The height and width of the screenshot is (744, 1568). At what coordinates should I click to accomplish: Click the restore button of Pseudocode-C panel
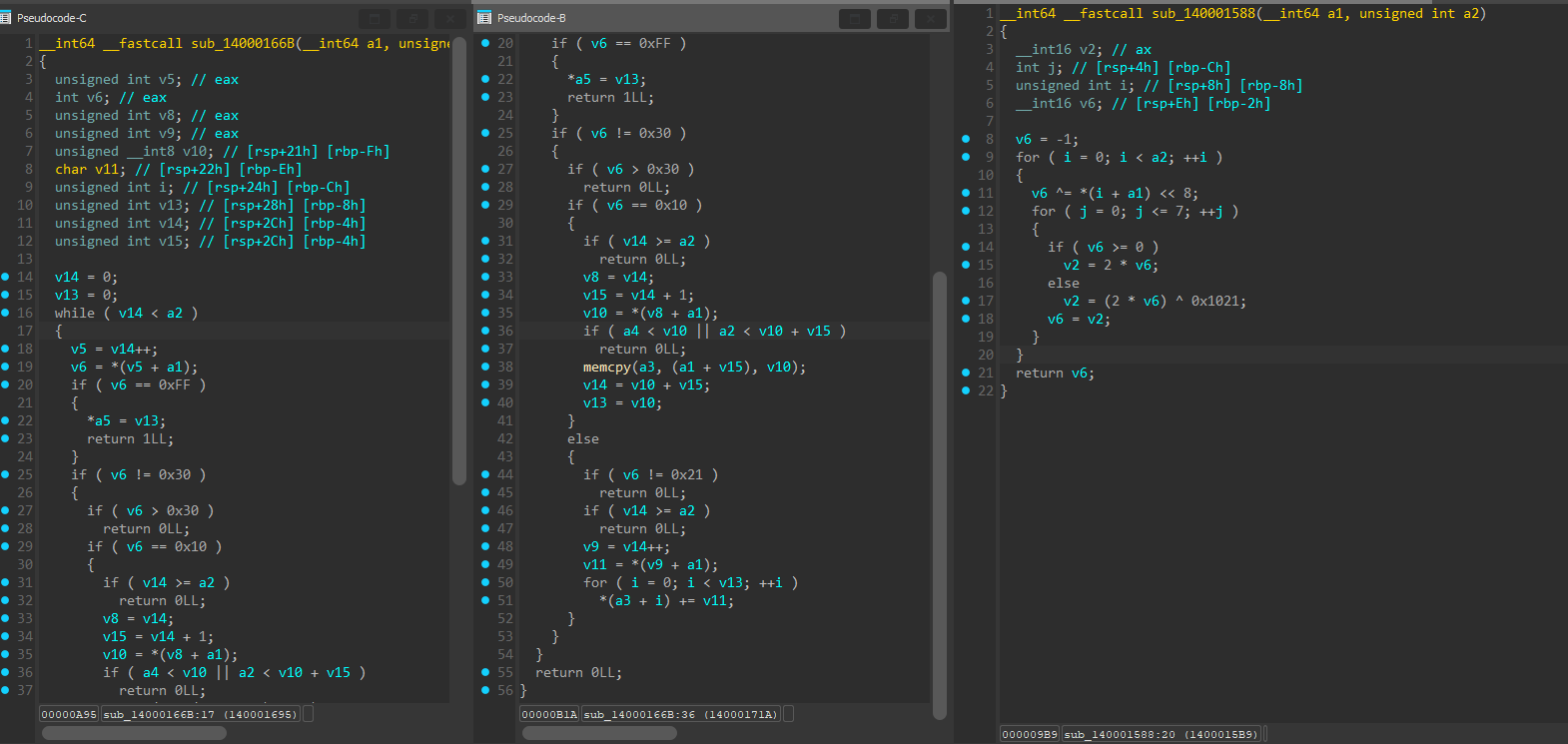pos(412,18)
